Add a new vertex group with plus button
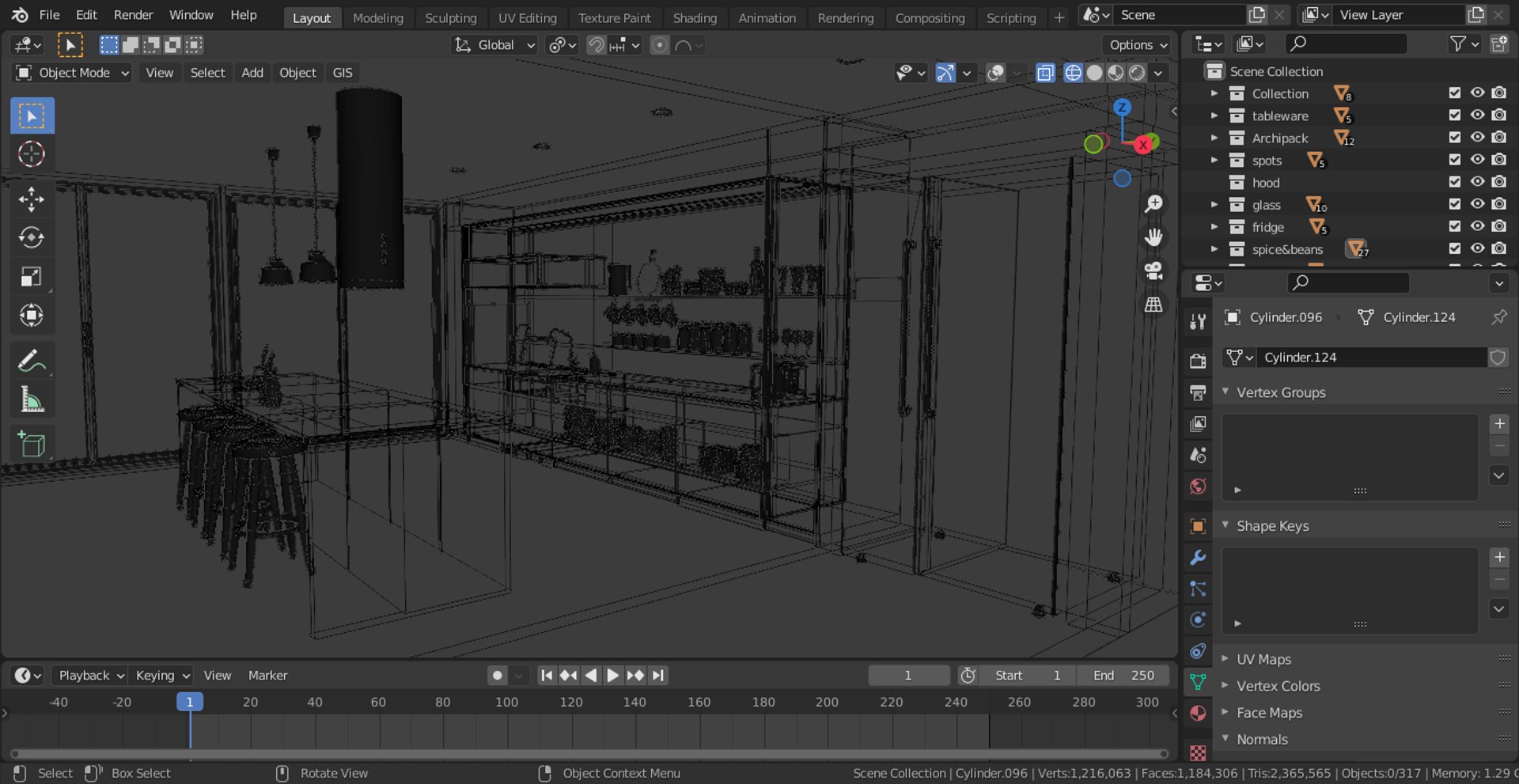Image resolution: width=1519 pixels, height=784 pixels. pyautogui.click(x=1498, y=424)
